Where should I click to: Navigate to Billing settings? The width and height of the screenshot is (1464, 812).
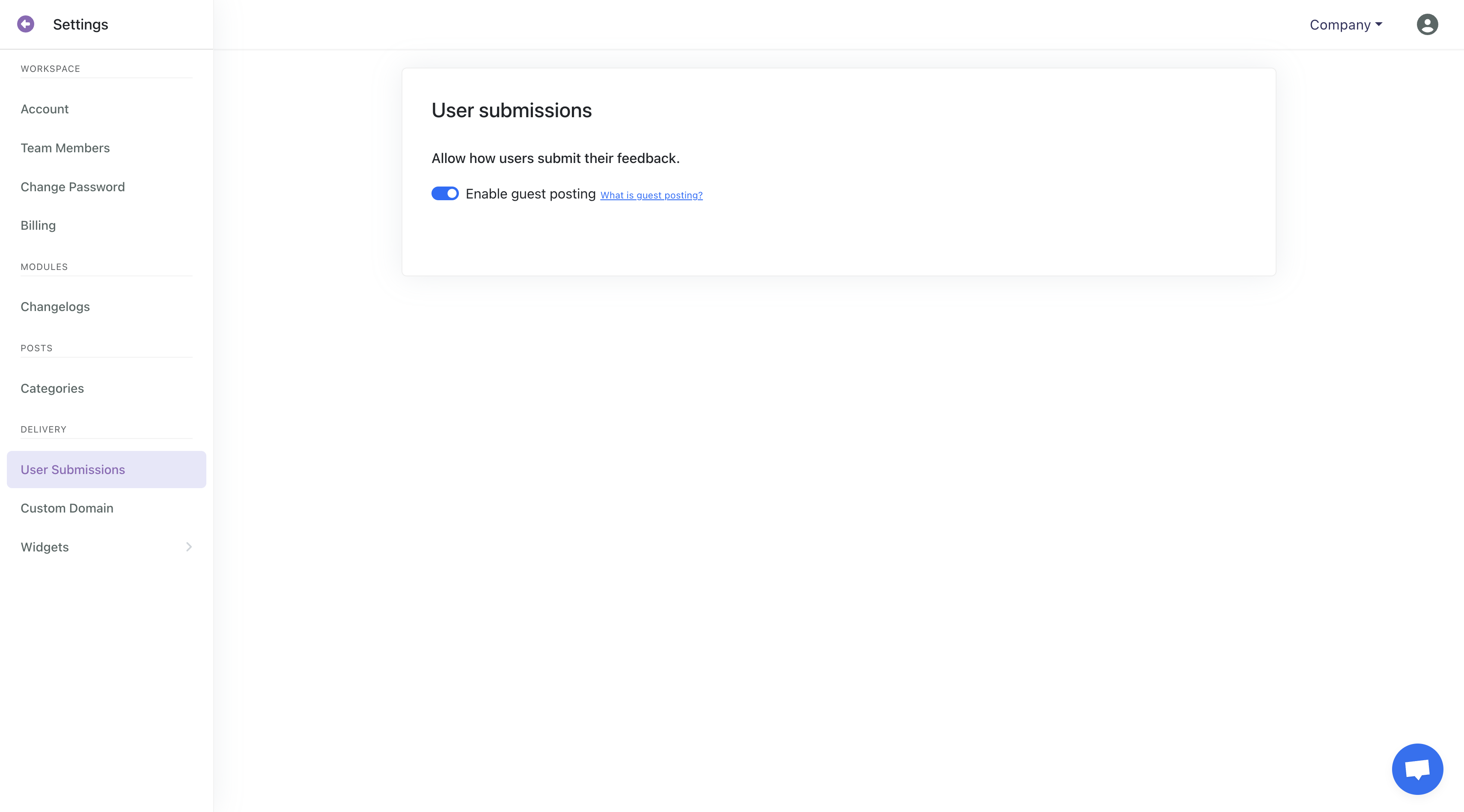point(38,225)
